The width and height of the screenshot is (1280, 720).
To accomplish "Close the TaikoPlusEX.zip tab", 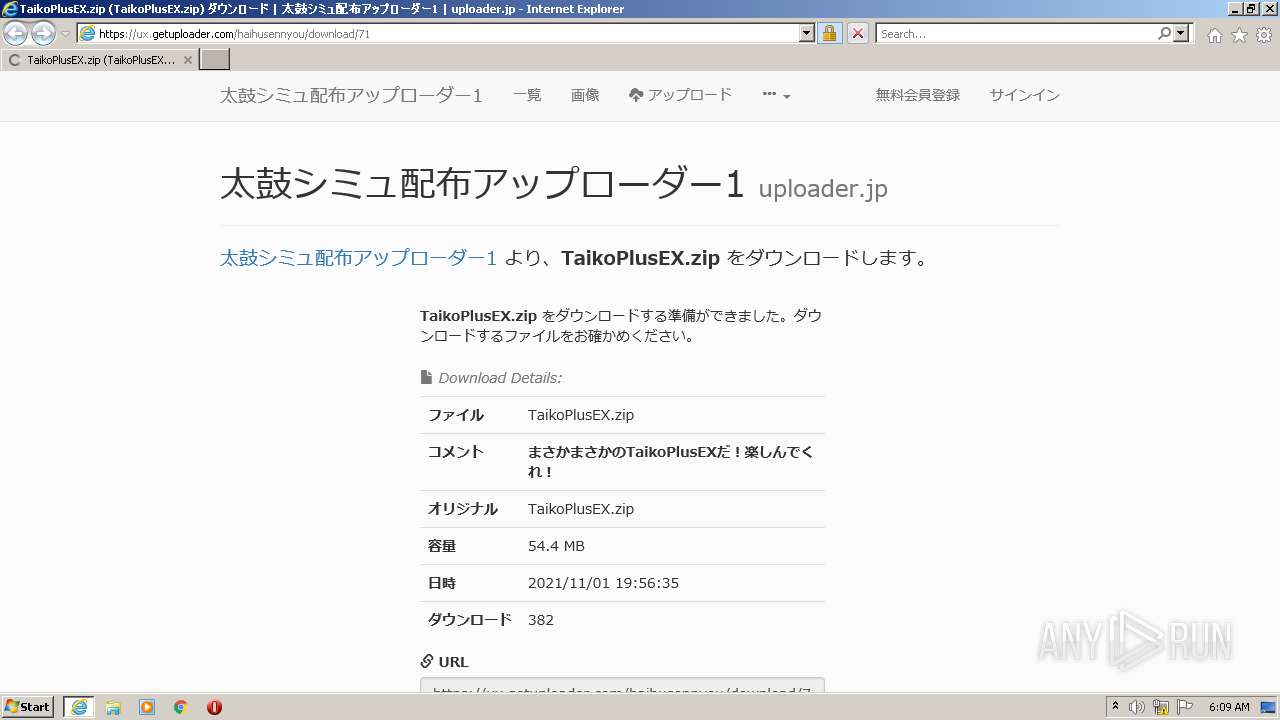I will pos(187,60).
